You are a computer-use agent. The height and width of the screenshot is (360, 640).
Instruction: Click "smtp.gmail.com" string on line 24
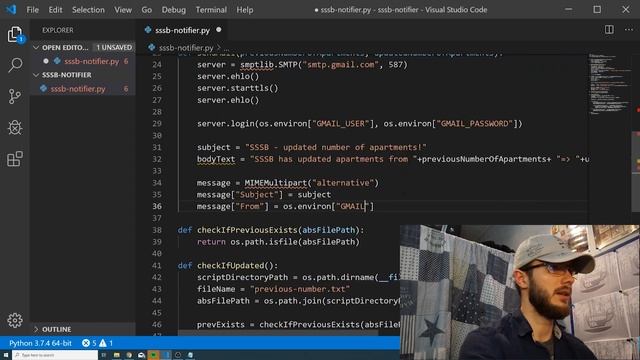click(x=340, y=64)
